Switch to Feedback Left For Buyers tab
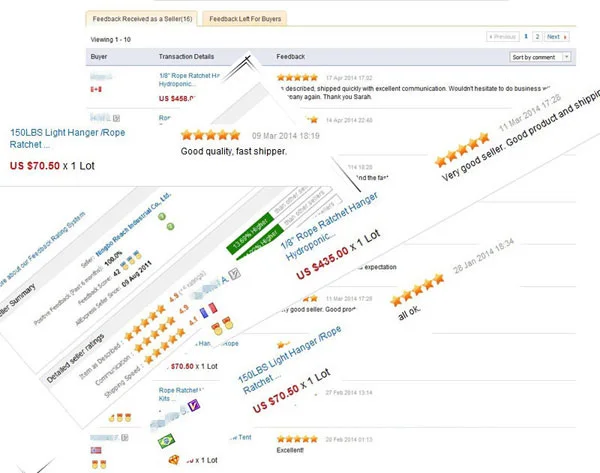This screenshot has width=600, height=473. pyautogui.click(x=245, y=19)
